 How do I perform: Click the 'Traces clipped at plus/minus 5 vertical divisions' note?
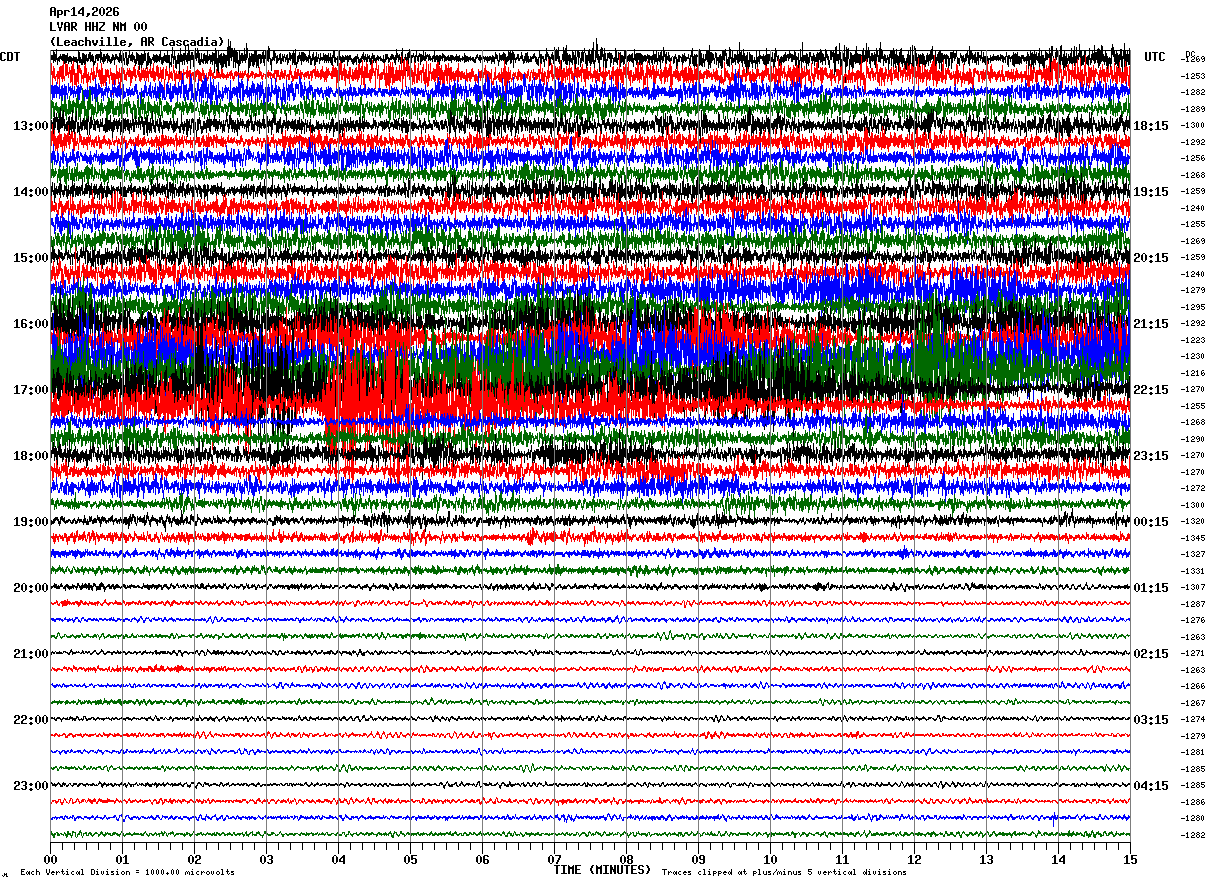pyautogui.click(x=784, y=872)
